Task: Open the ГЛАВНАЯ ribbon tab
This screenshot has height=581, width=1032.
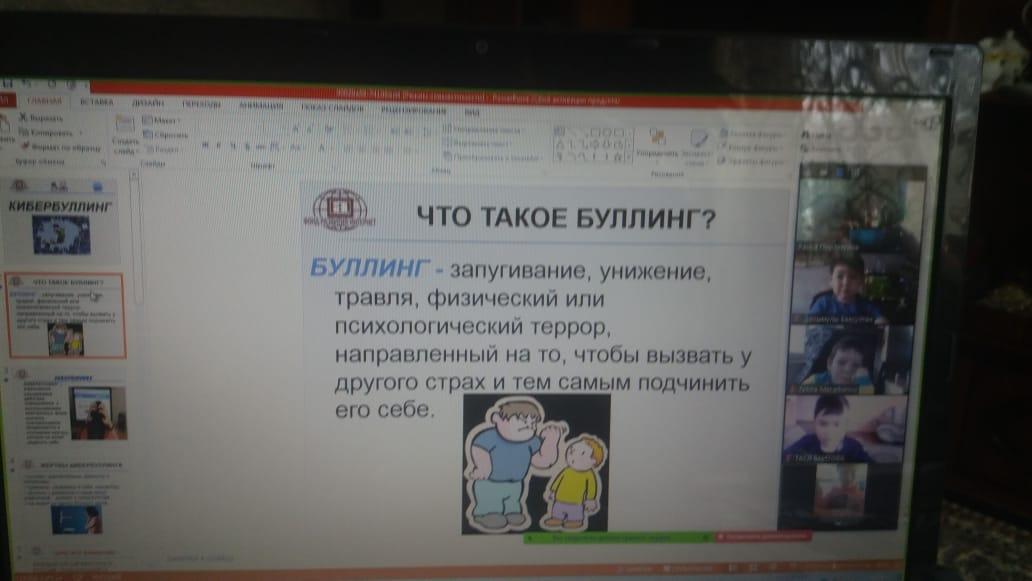Action: coord(44,101)
